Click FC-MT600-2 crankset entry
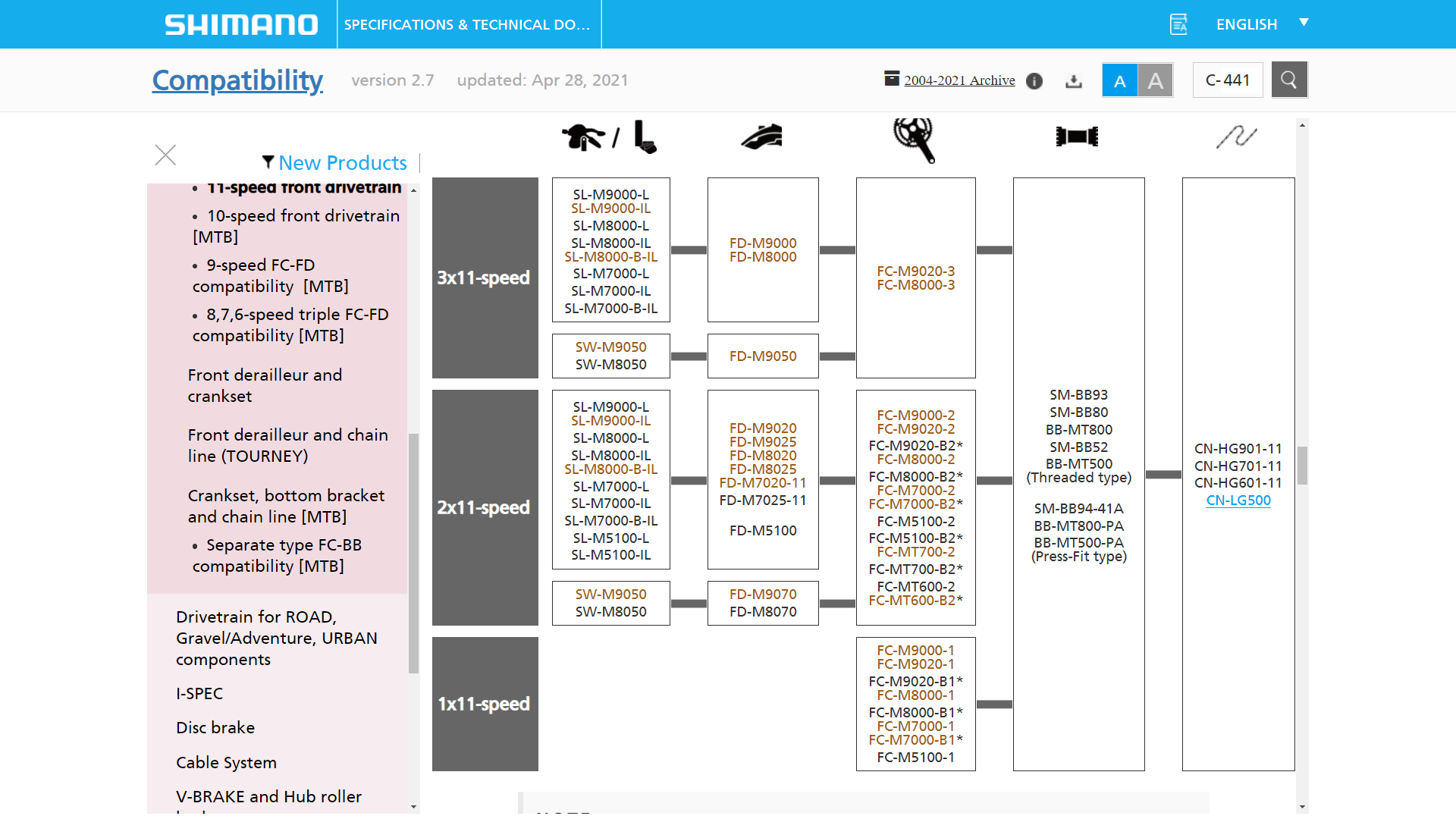The width and height of the screenshot is (1456, 819). [915, 587]
